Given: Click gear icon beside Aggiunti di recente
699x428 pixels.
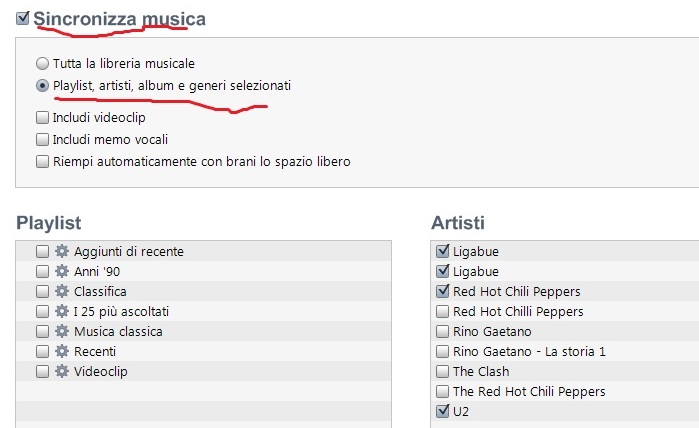Looking at the screenshot, I should click(x=62, y=251).
